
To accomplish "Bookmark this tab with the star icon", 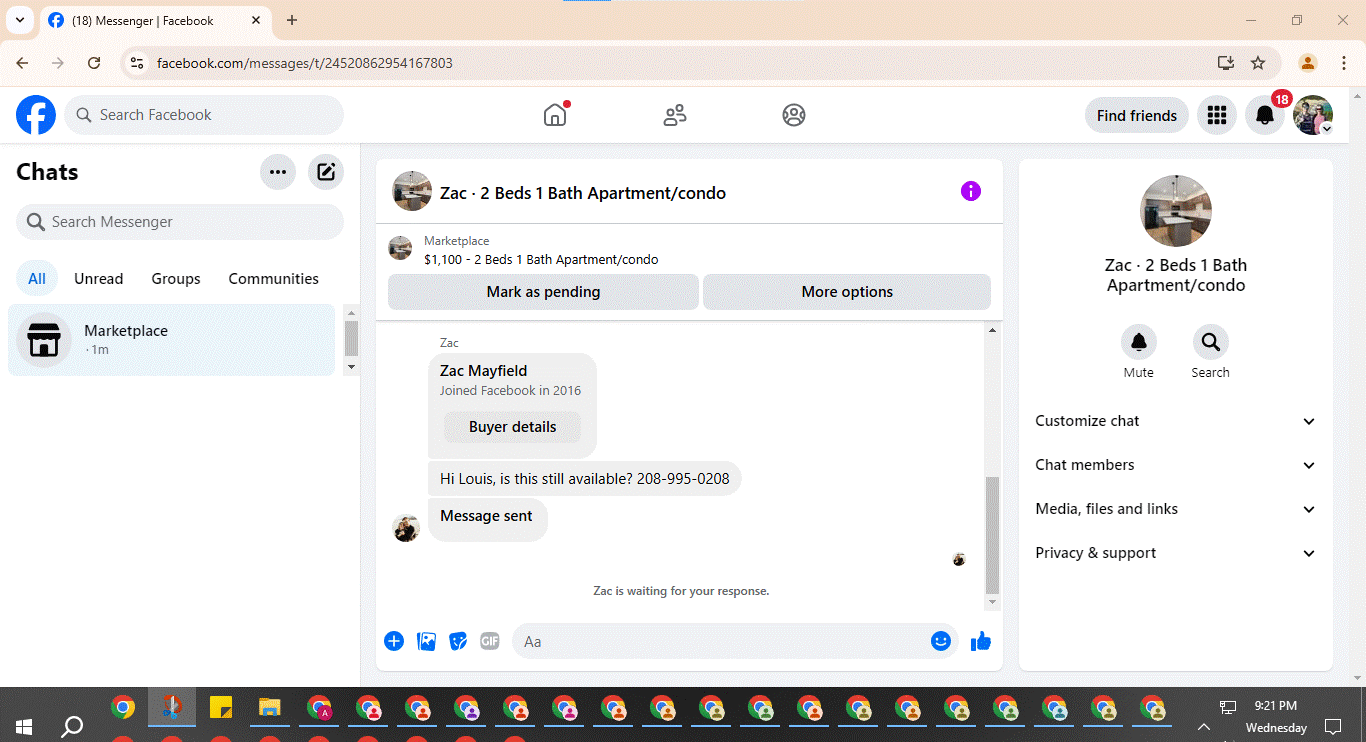I will tap(1258, 63).
